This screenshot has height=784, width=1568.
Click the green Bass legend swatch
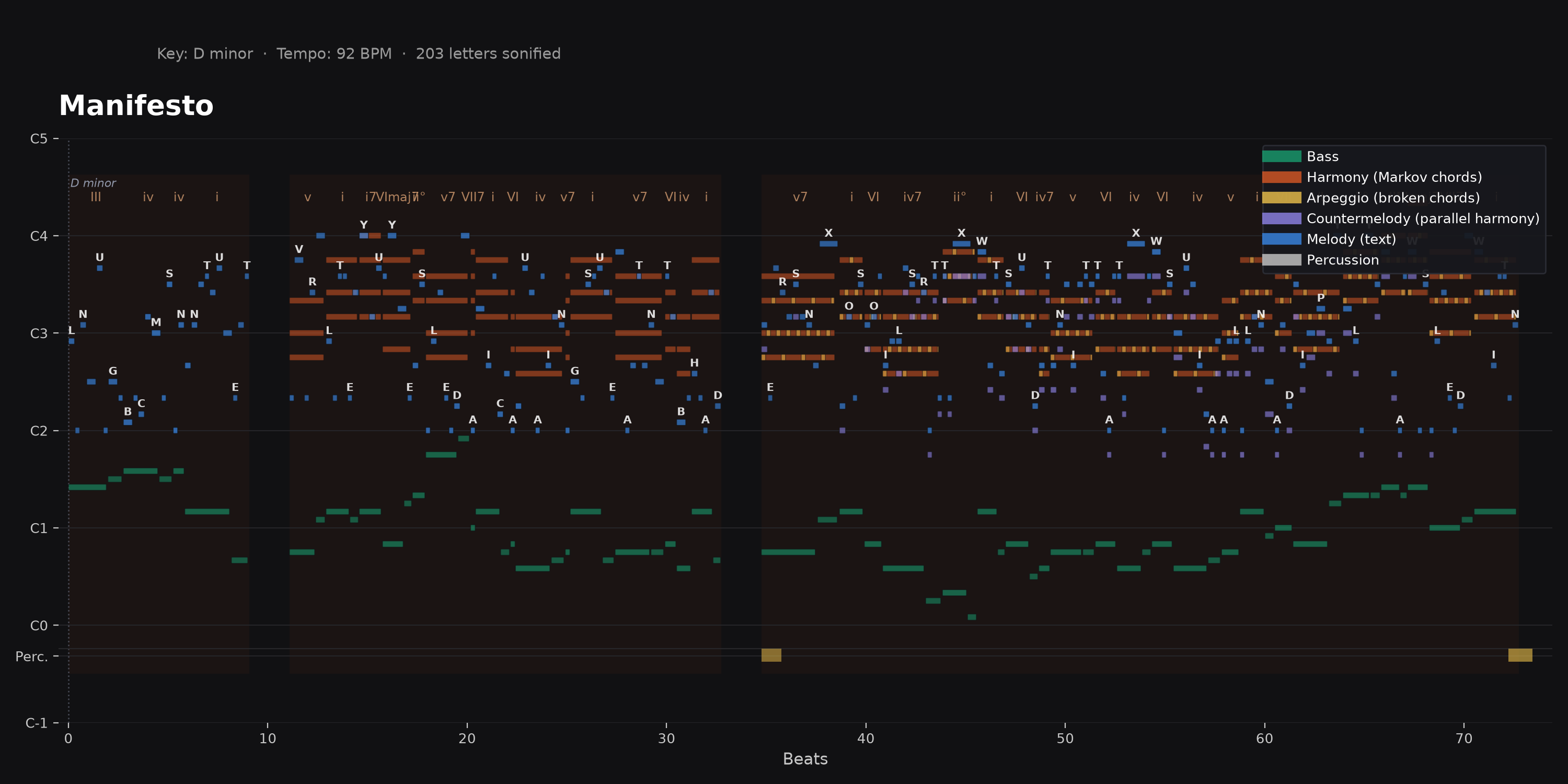[x=1281, y=156]
